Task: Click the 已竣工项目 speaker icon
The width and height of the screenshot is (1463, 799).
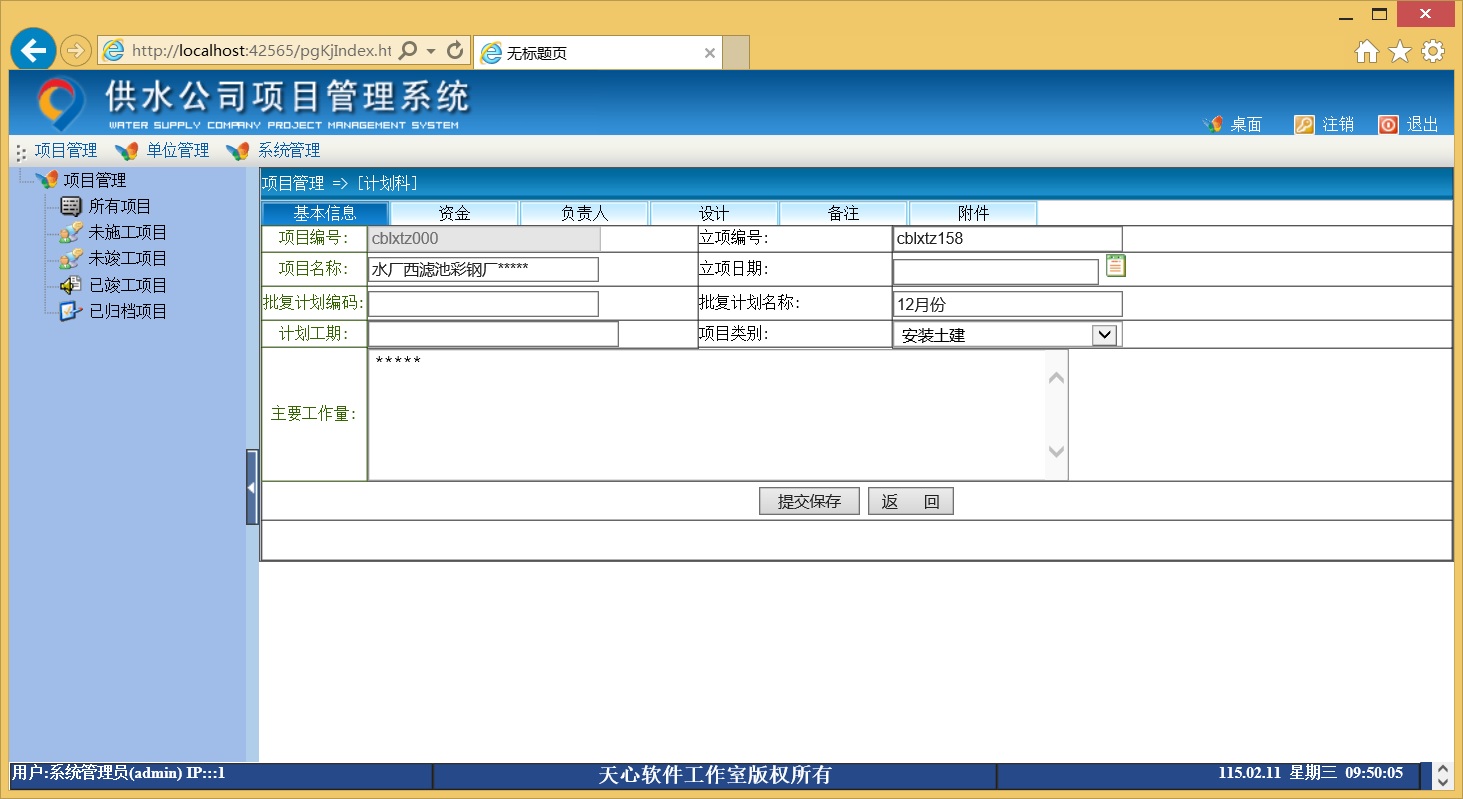Action: [x=70, y=285]
